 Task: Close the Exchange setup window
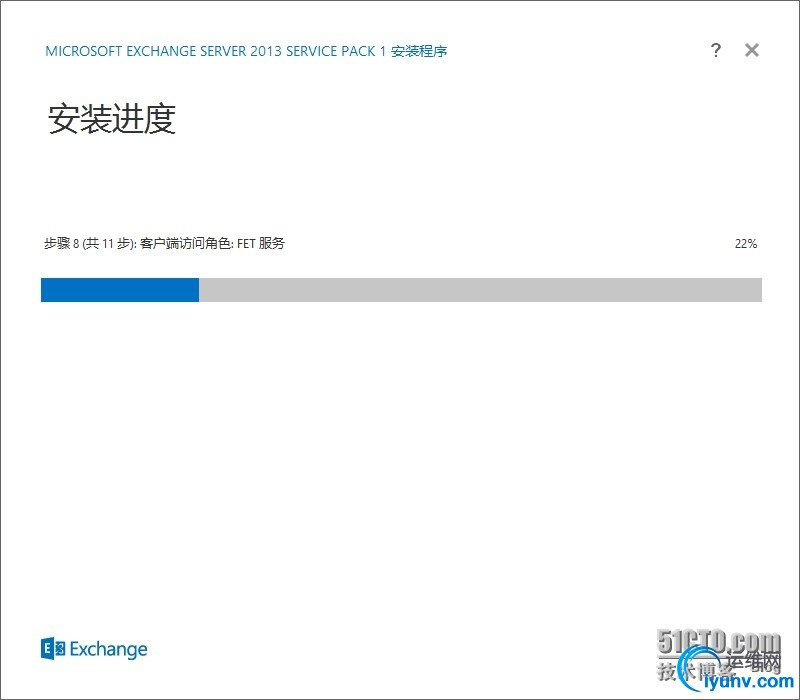click(x=752, y=50)
